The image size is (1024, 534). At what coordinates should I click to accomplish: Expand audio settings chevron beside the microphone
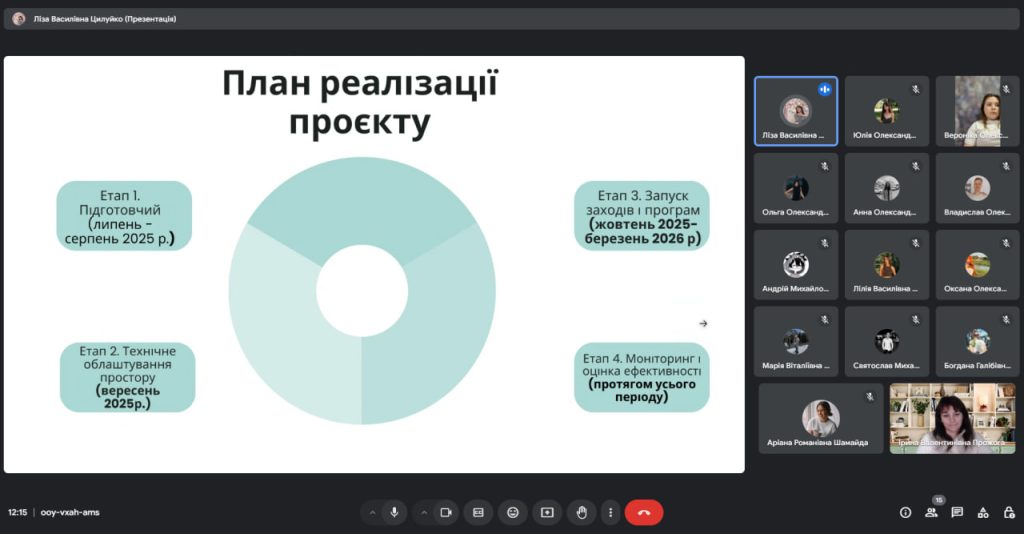(x=373, y=512)
